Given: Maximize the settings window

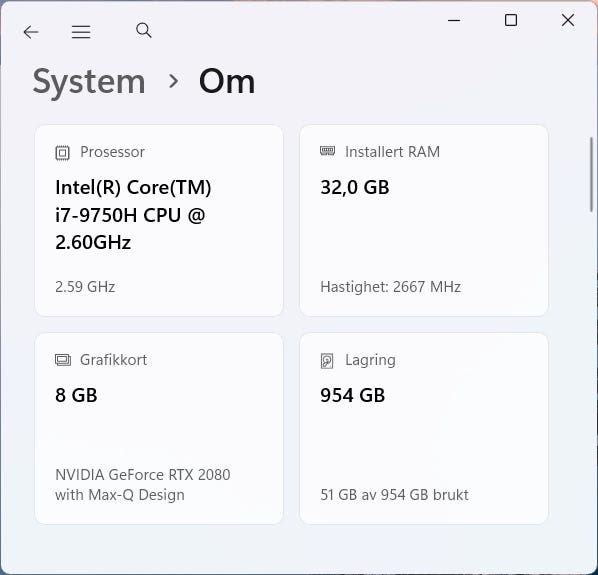Looking at the screenshot, I should pos(511,20).
